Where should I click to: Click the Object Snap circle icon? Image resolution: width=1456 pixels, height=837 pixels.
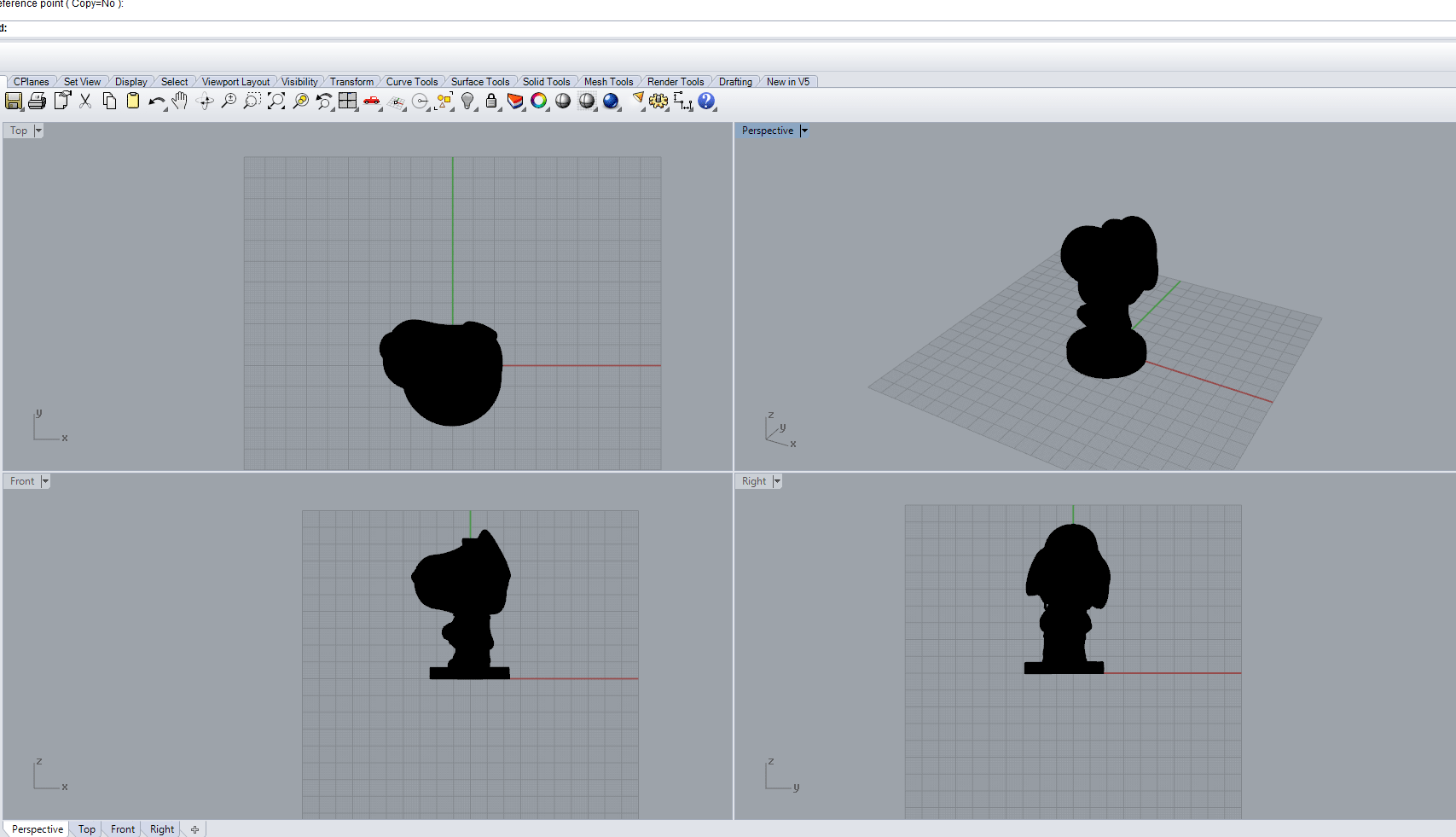click(x=421, y=101)
